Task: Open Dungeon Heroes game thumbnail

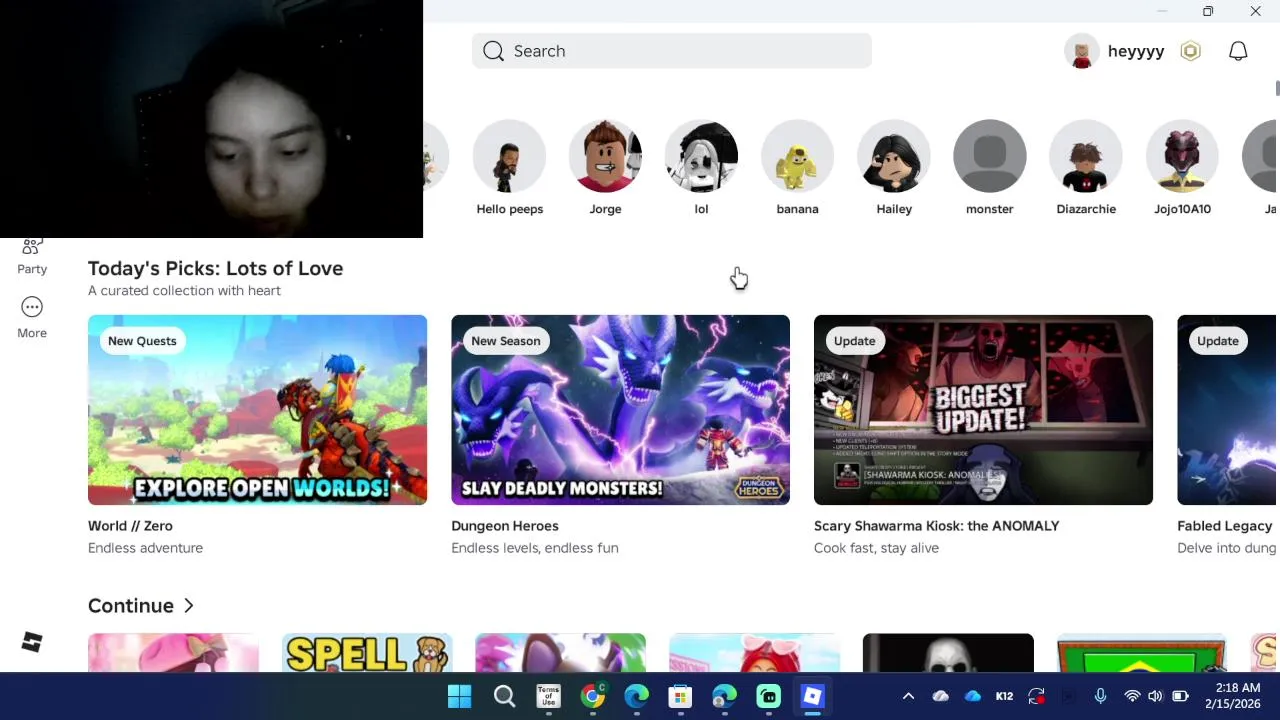Action: coord(620,410)
